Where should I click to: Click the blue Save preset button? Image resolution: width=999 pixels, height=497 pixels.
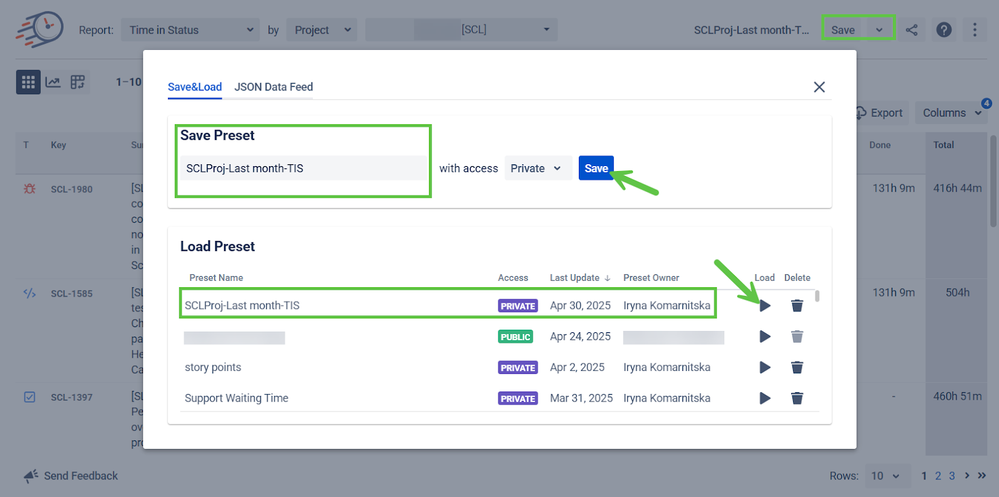coord(596,168)
